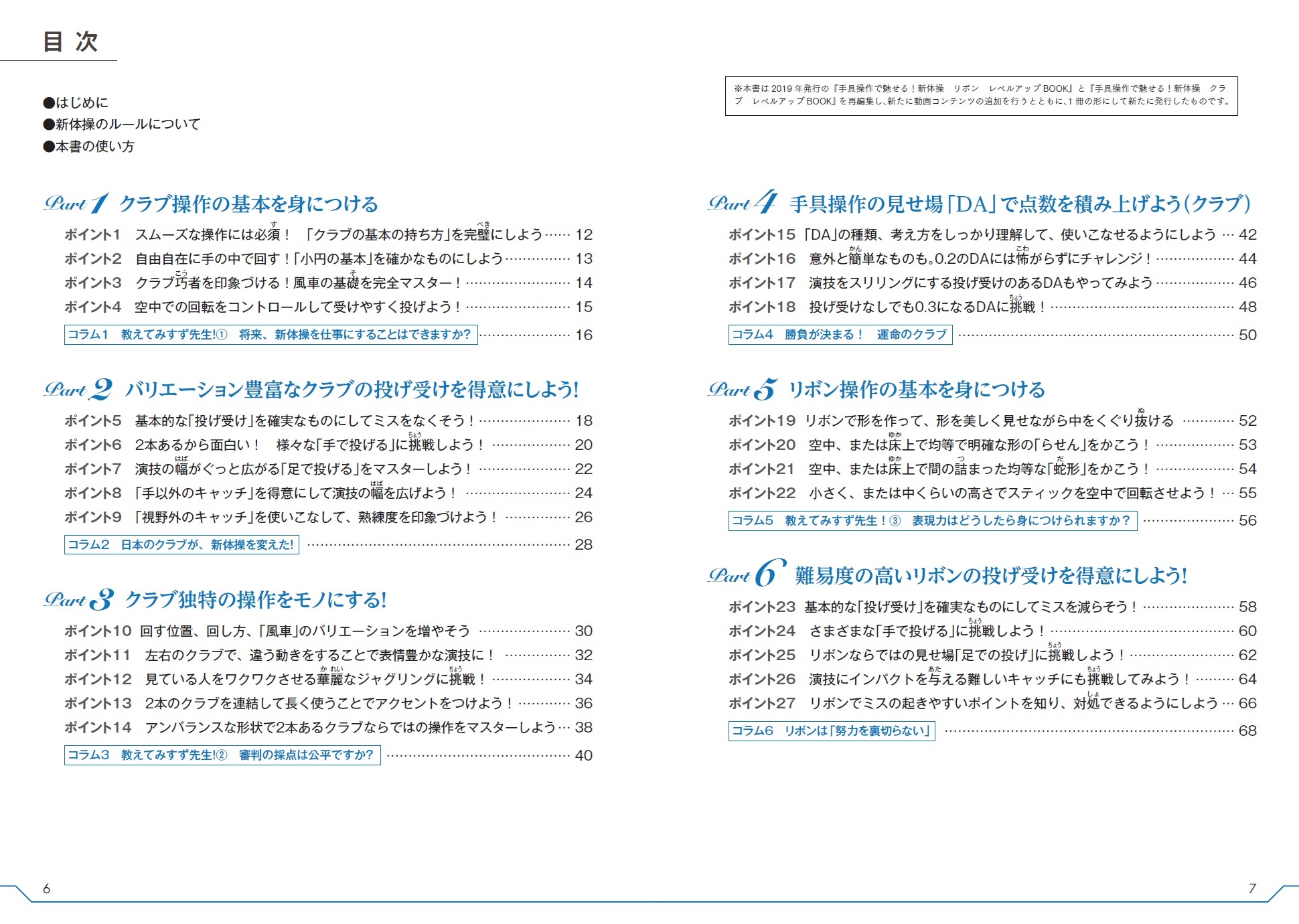Click ポイント22 スティックを空中で row
This screenshot has width=1299, height=924.
coord(992,493)
